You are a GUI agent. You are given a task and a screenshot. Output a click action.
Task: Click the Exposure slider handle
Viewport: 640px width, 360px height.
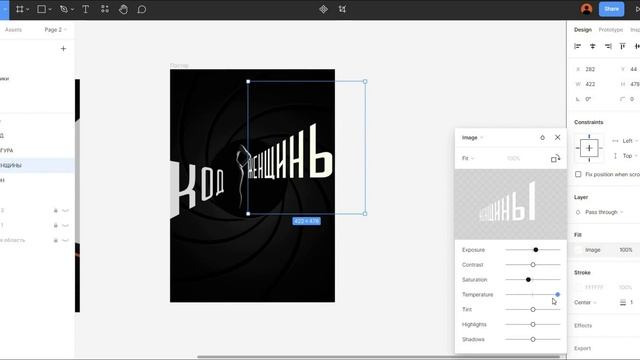click(536, 250)
